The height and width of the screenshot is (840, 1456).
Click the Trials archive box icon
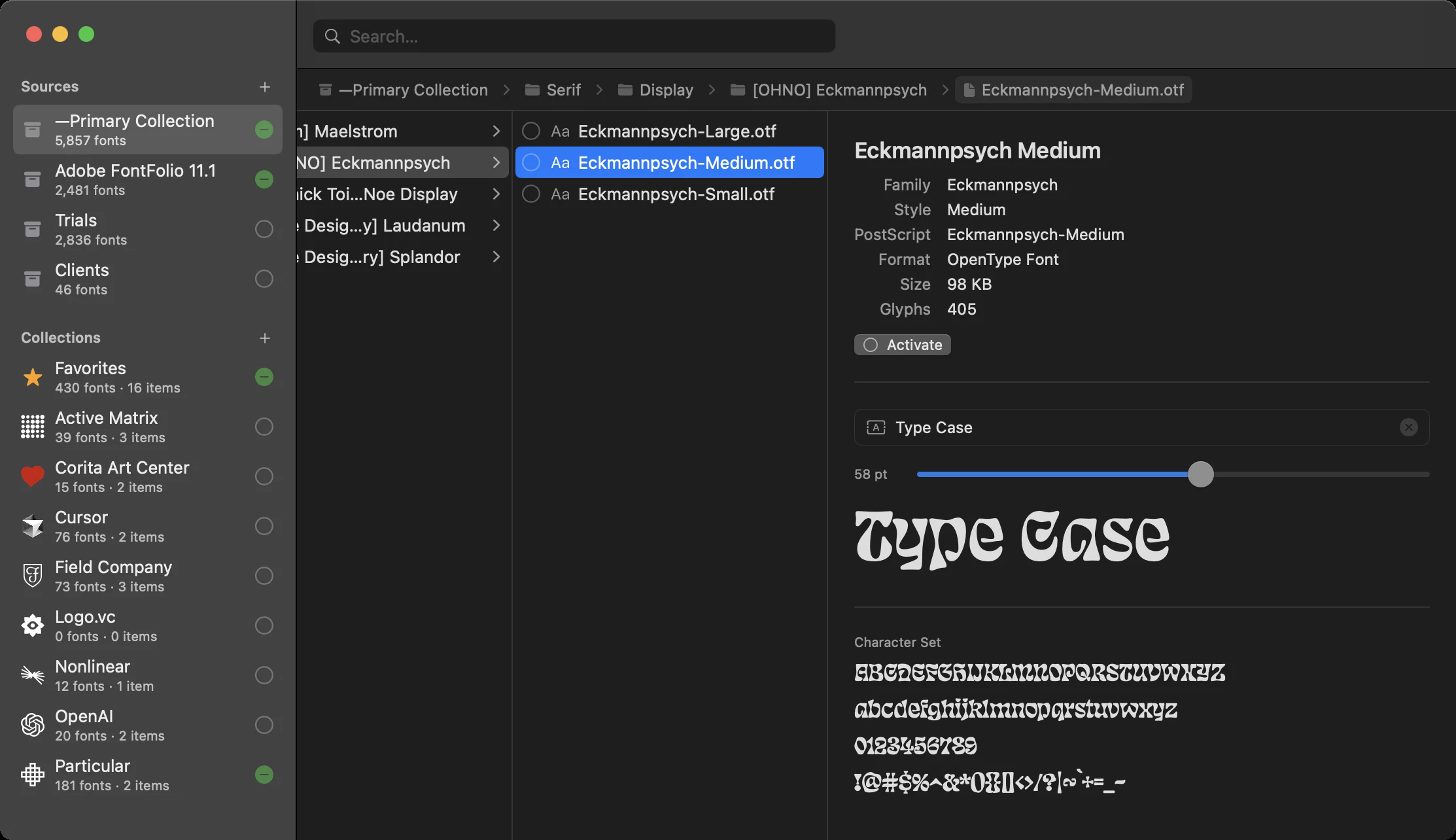click(33, 229)
